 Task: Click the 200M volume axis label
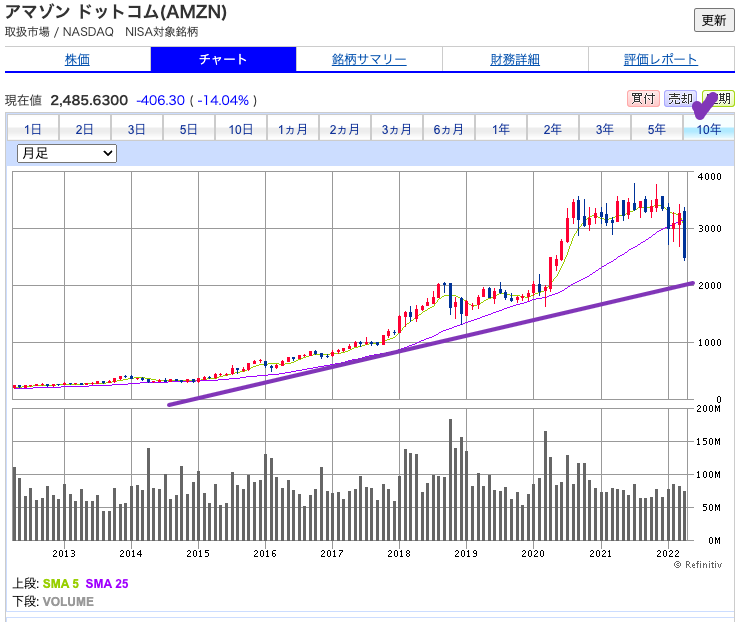[x=708, y=408]
